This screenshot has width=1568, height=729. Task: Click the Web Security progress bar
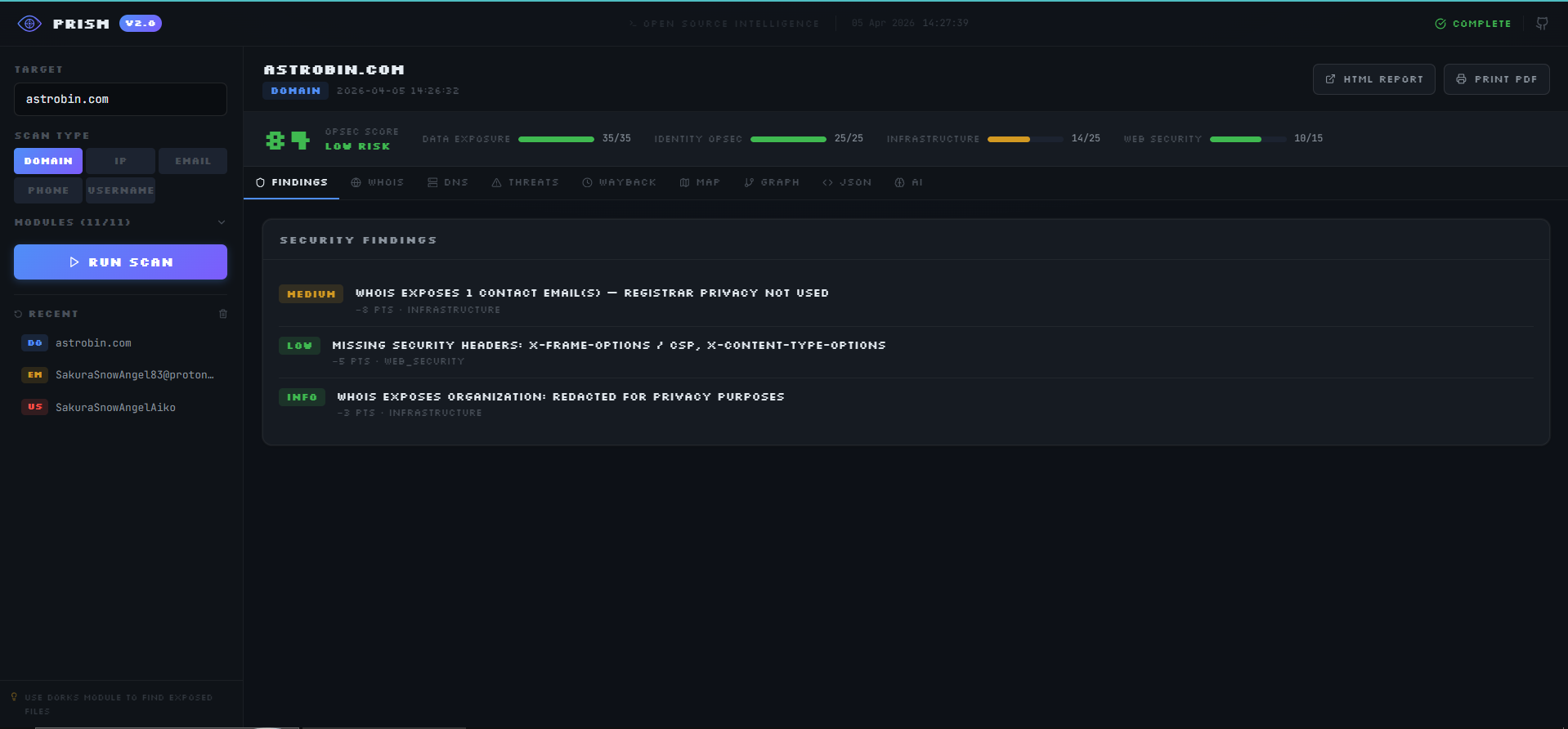(x=1248, y=139)
